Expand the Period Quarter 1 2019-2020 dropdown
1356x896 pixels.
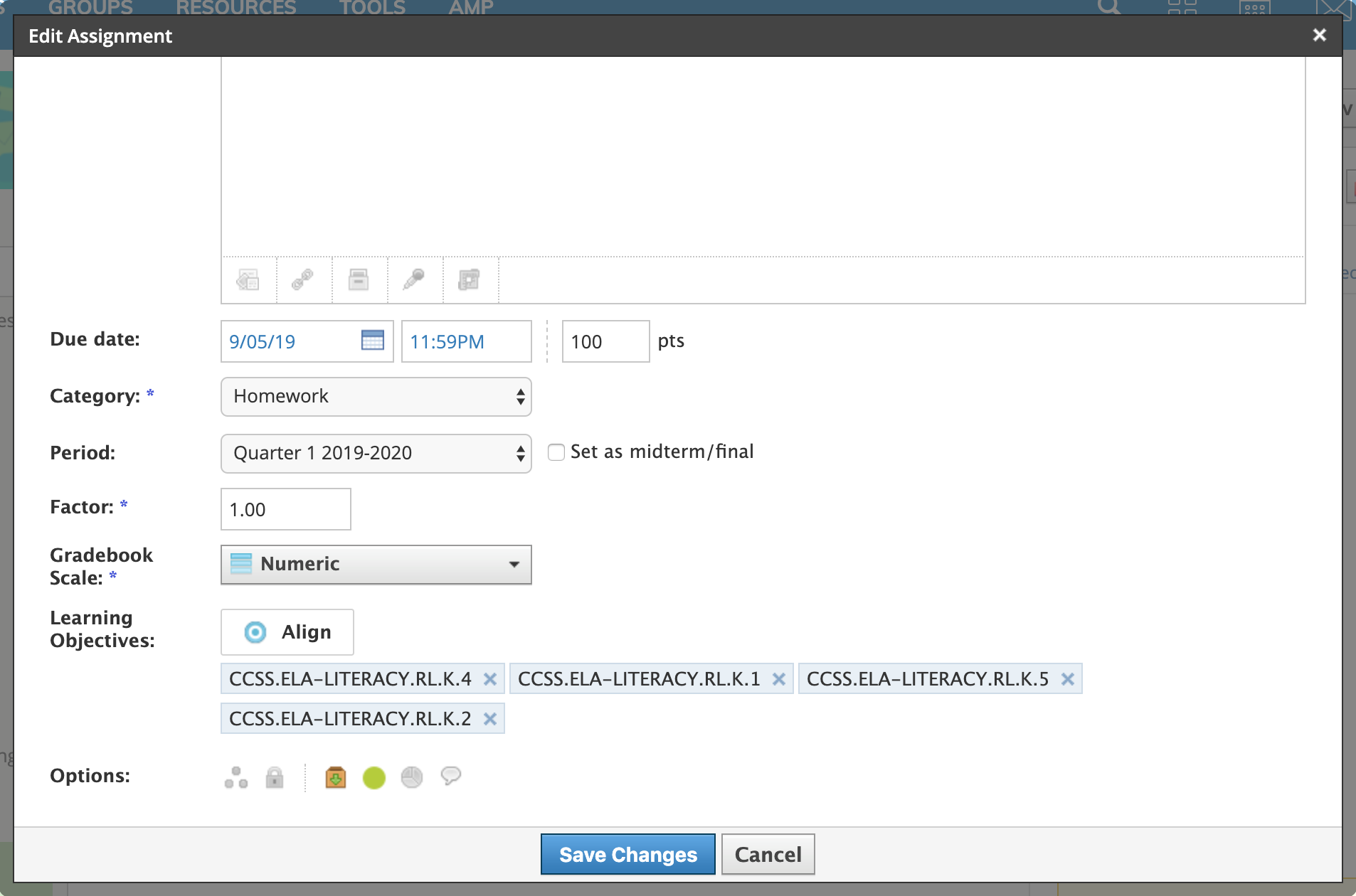pos(376,454)
